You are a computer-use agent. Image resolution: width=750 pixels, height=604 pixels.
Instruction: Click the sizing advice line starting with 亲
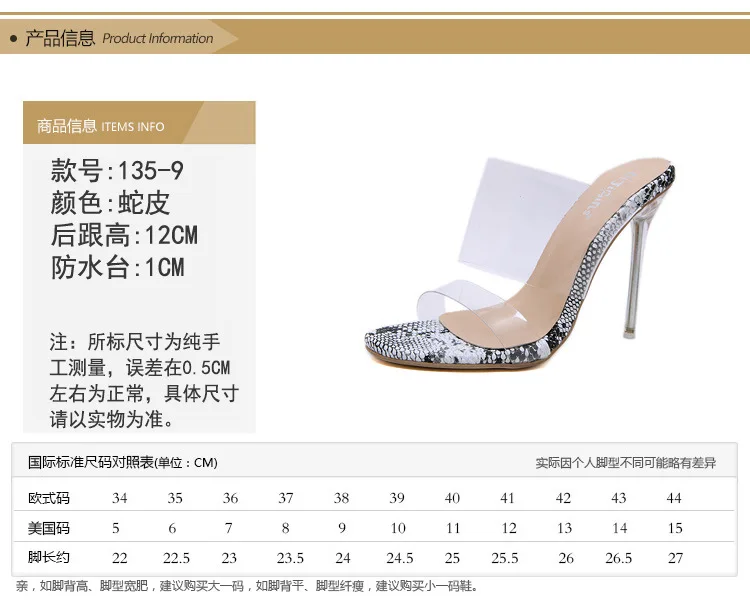click(247, 586)
